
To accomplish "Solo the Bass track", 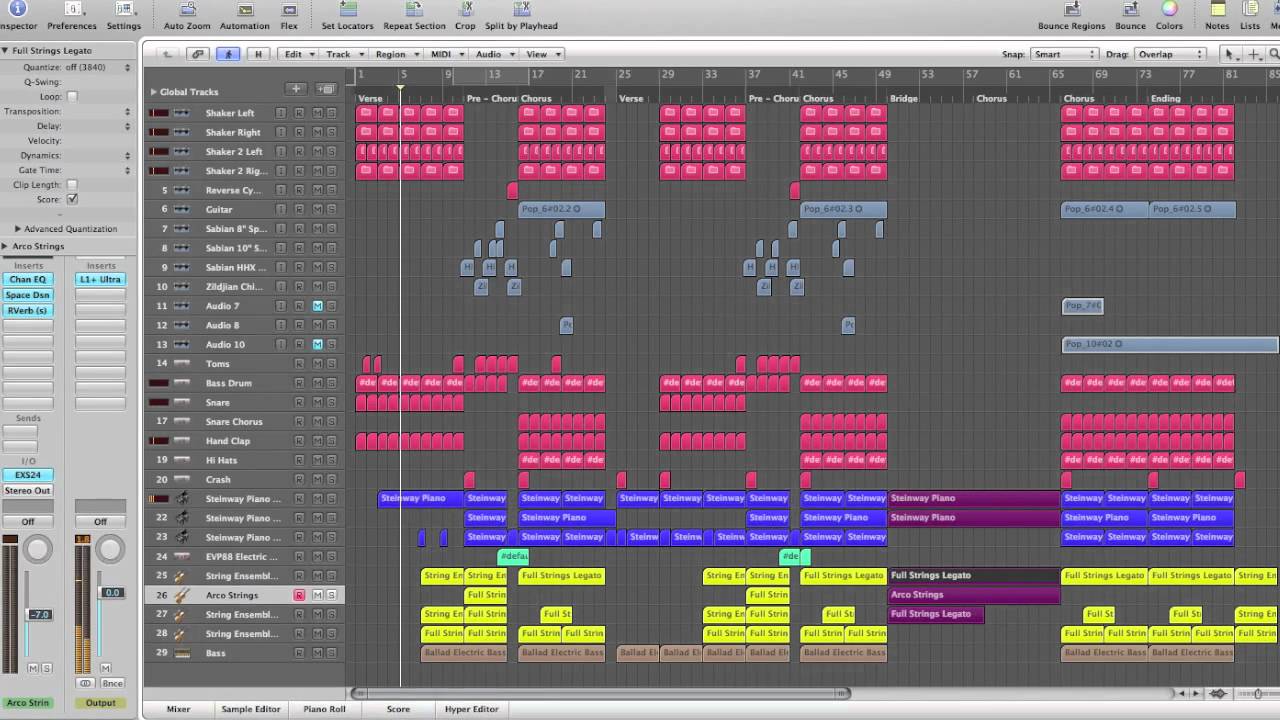I will [331, 653].
